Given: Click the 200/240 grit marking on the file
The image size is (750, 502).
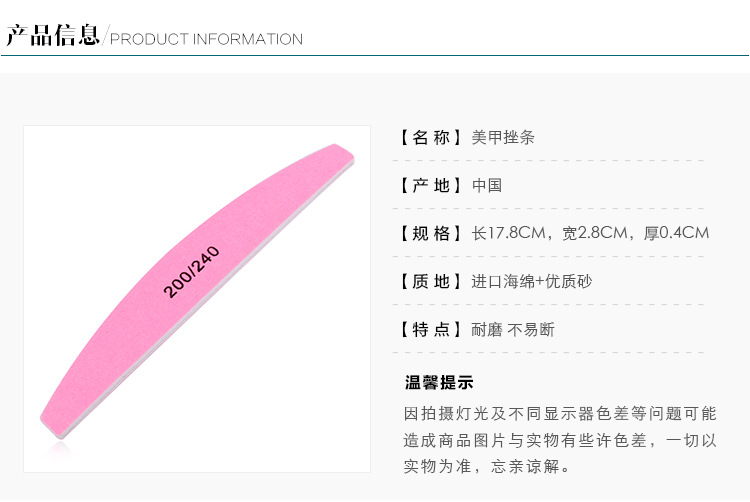Looking at the screenshot, I should 192,271.
